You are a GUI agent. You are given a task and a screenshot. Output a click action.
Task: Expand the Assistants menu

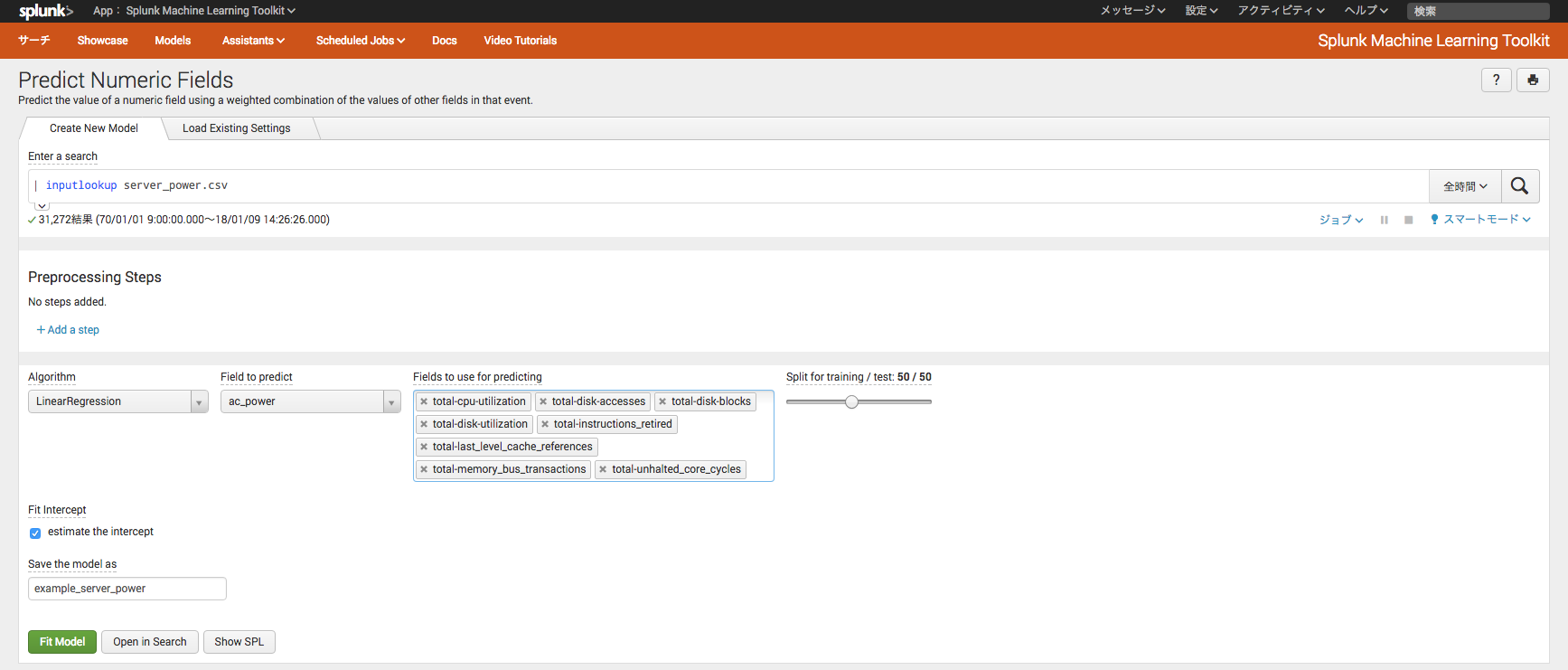click(253, 41)
